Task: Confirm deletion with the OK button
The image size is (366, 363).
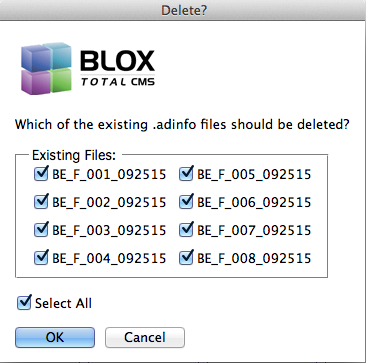Action: coord(55,337)
